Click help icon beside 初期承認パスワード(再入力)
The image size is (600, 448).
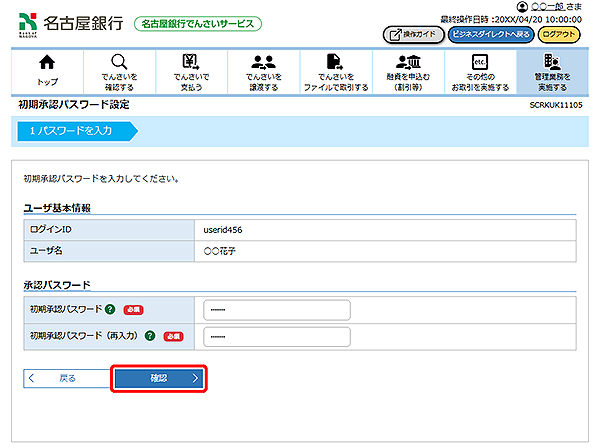[150, 336]
